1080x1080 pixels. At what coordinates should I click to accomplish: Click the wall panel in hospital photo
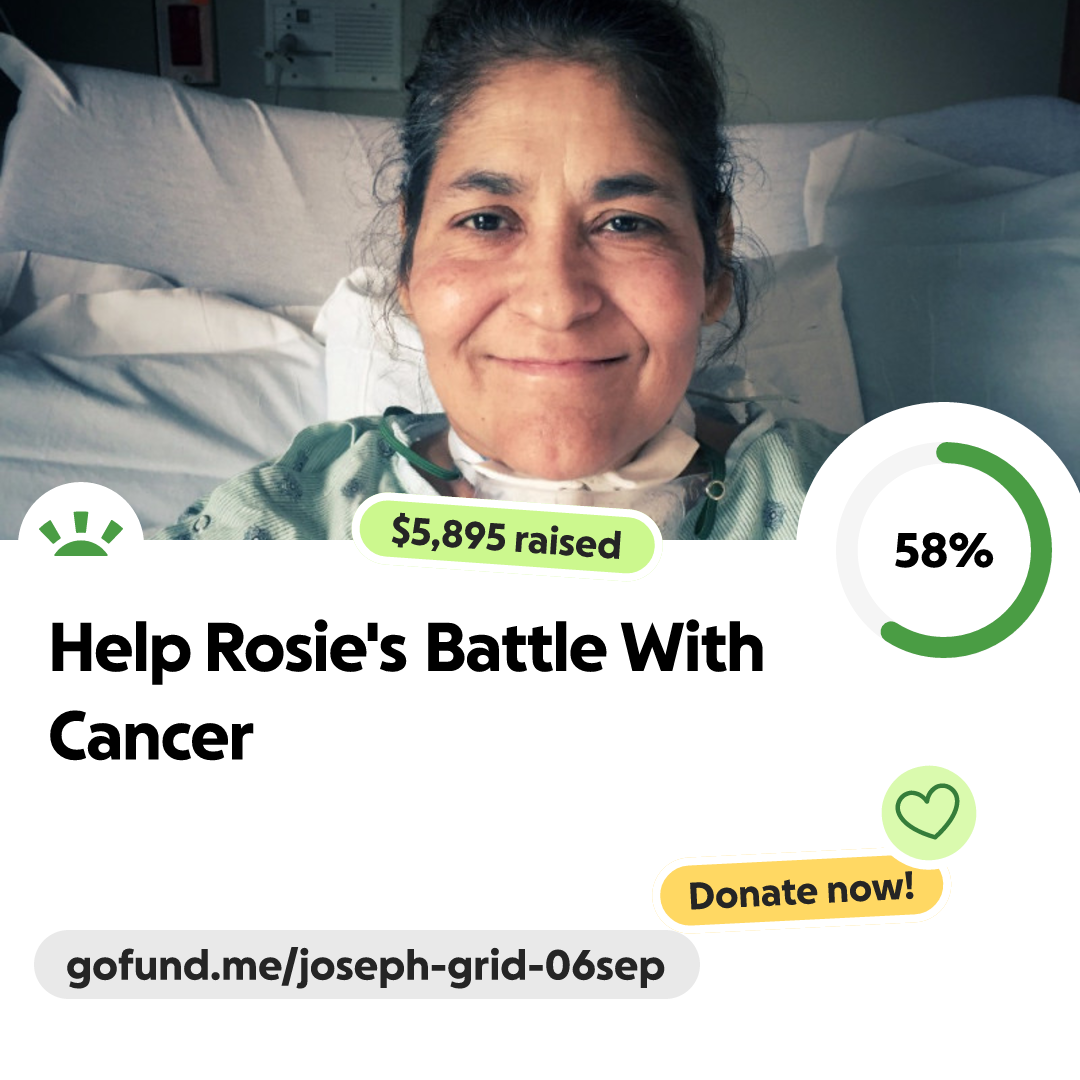click(333, 43)
